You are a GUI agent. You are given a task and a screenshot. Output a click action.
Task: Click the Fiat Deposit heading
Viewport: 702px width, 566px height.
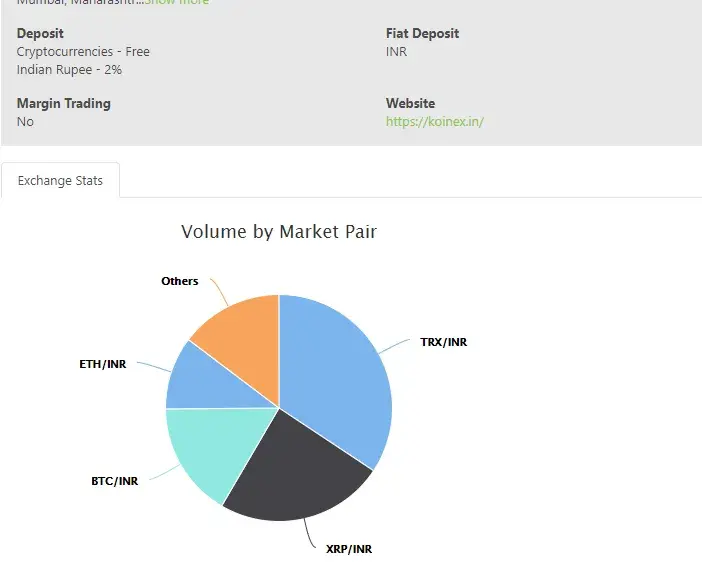pyautogui.click(x=422, y=33)
